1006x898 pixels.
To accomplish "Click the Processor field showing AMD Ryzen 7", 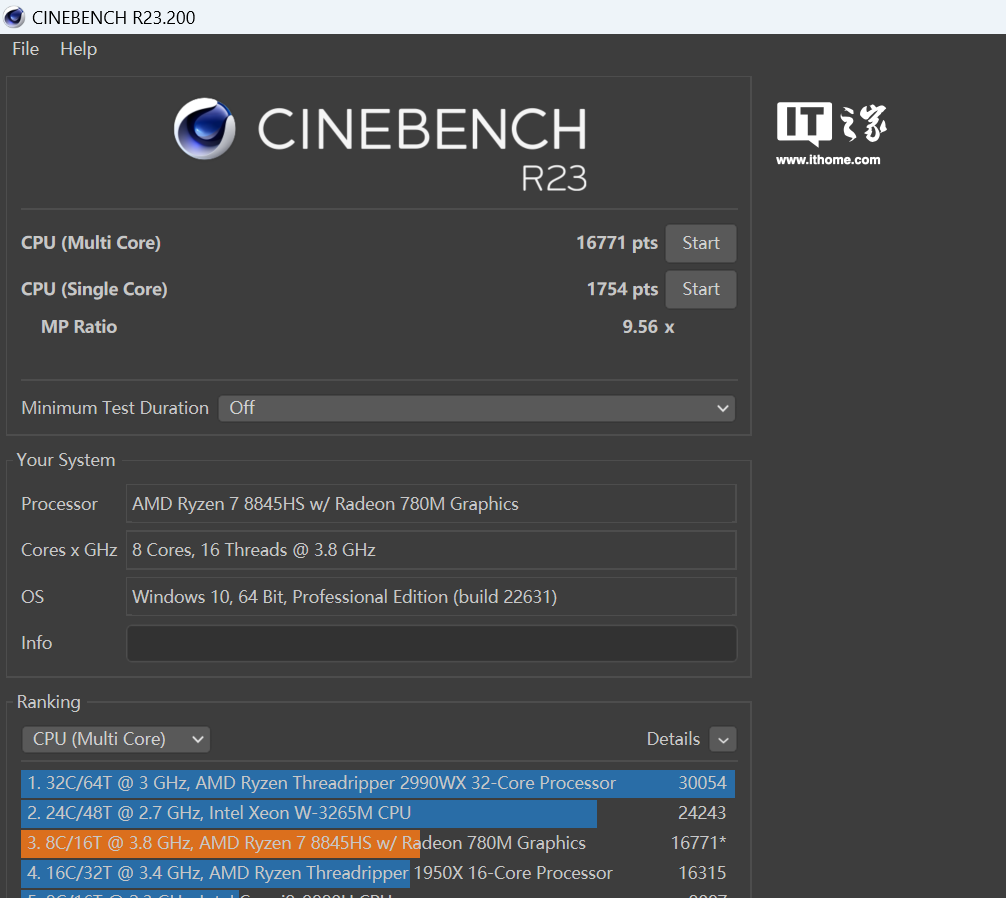I will click(431, 504).
